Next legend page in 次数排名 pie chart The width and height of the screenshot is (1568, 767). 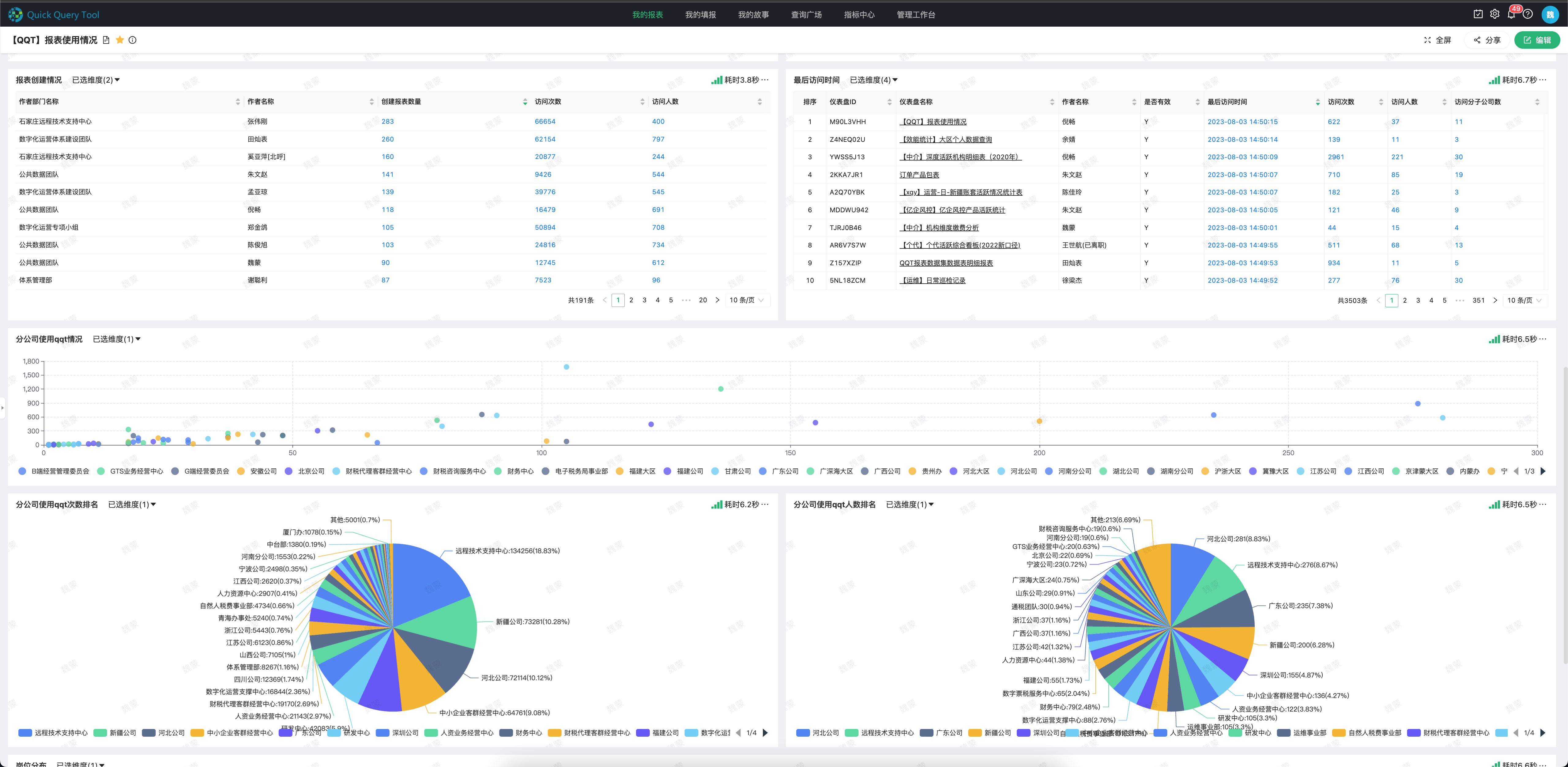[765, 733]
